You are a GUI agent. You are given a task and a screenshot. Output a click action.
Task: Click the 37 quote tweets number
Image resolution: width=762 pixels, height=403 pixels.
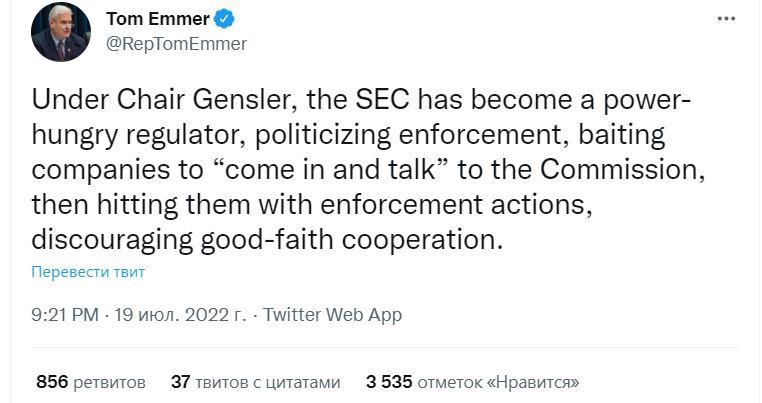coord(181,382)
